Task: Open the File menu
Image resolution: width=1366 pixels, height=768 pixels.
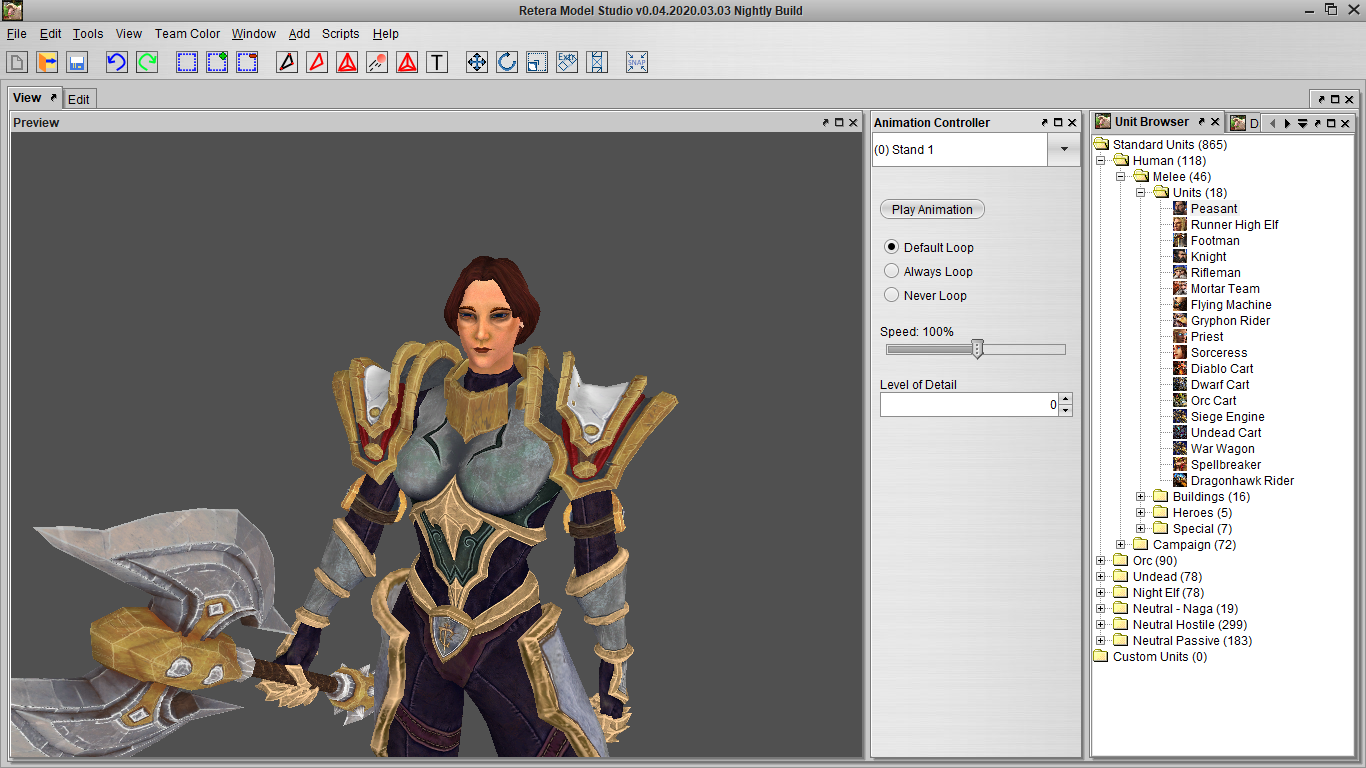Action: tap(16, 33)
